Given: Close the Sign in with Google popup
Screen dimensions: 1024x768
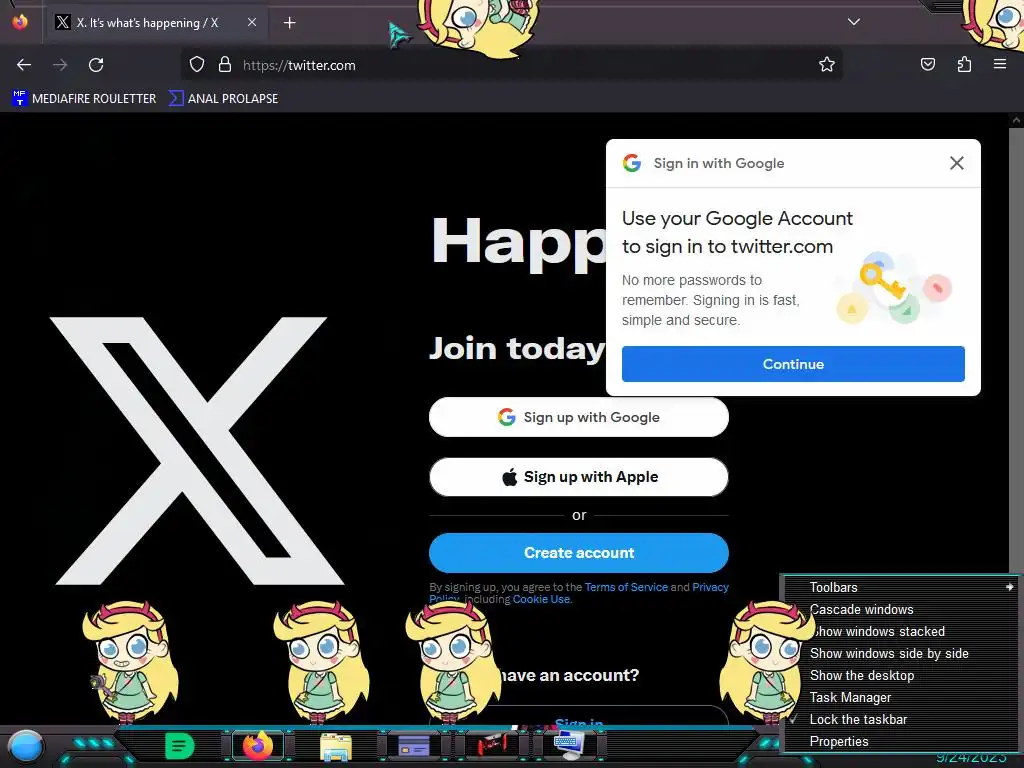Looking at the screenshot, I should (957, 163).
